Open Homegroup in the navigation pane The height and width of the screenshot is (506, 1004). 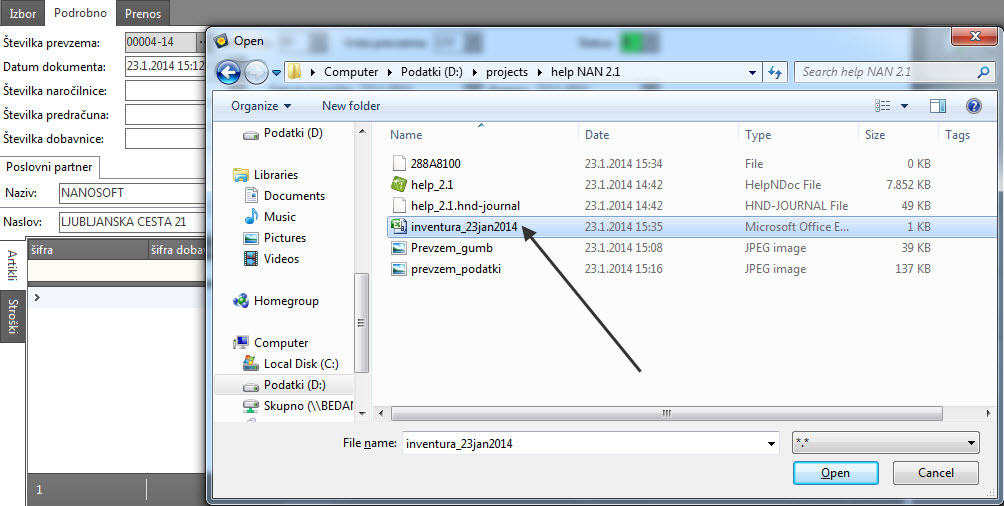tap(286, 301)
